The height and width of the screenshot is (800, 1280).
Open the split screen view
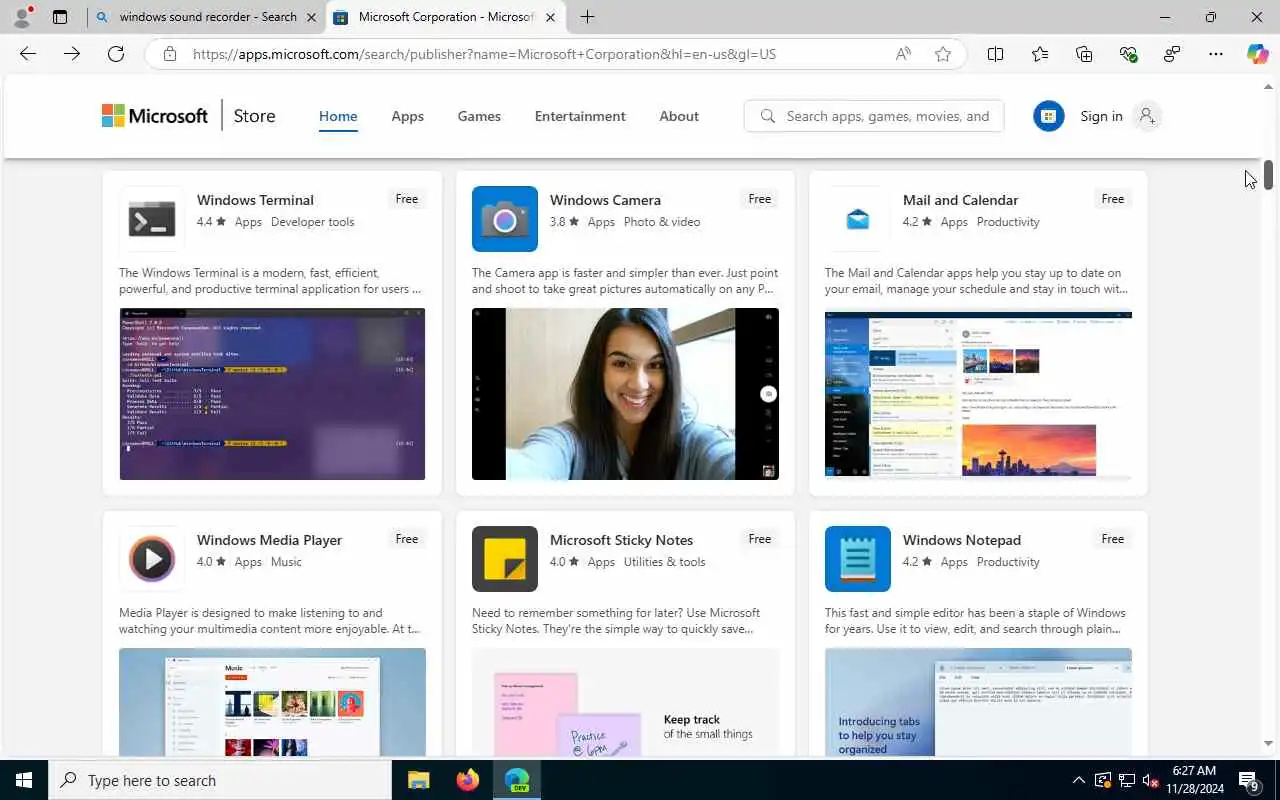995,54
